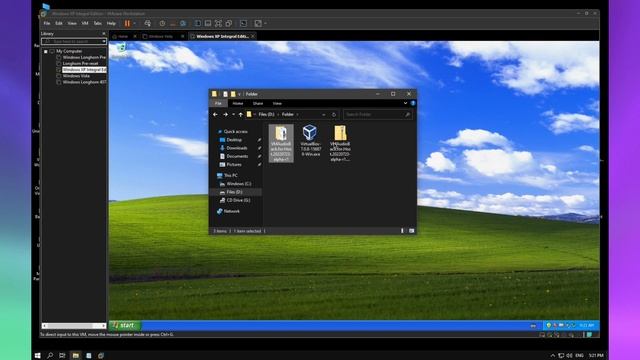Screen dimensions: 640x360
Task: Open the VMware File menu
Action: point(47,24)
